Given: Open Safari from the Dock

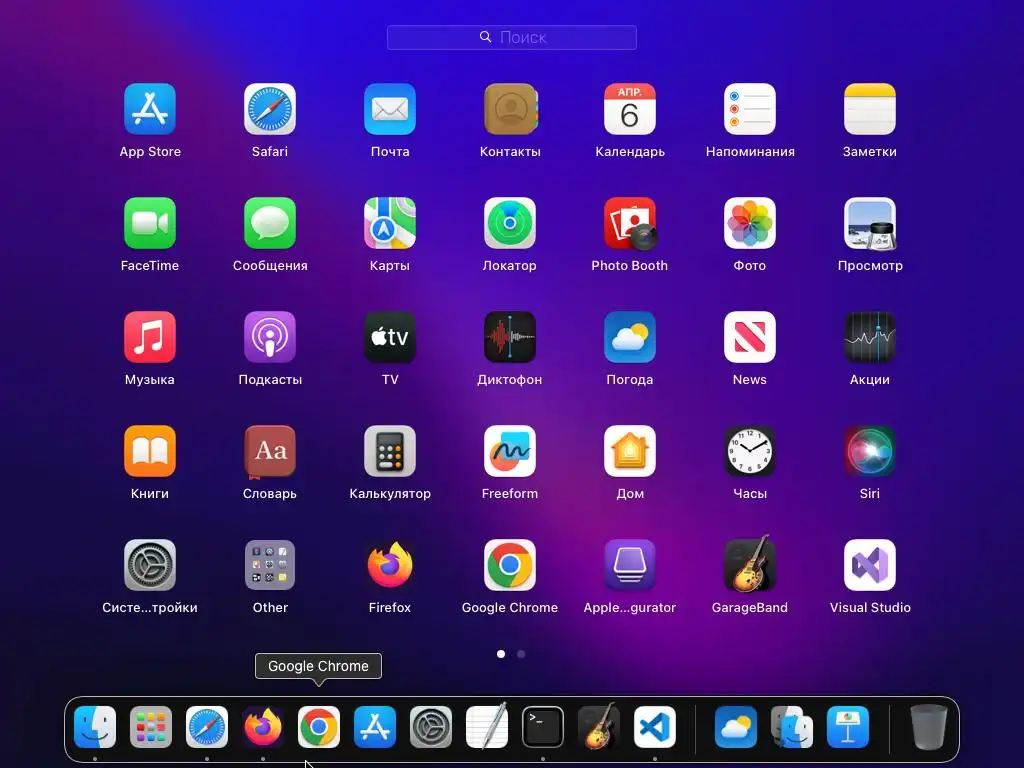Looking at the screenshot, I should [x=207, y=727].
